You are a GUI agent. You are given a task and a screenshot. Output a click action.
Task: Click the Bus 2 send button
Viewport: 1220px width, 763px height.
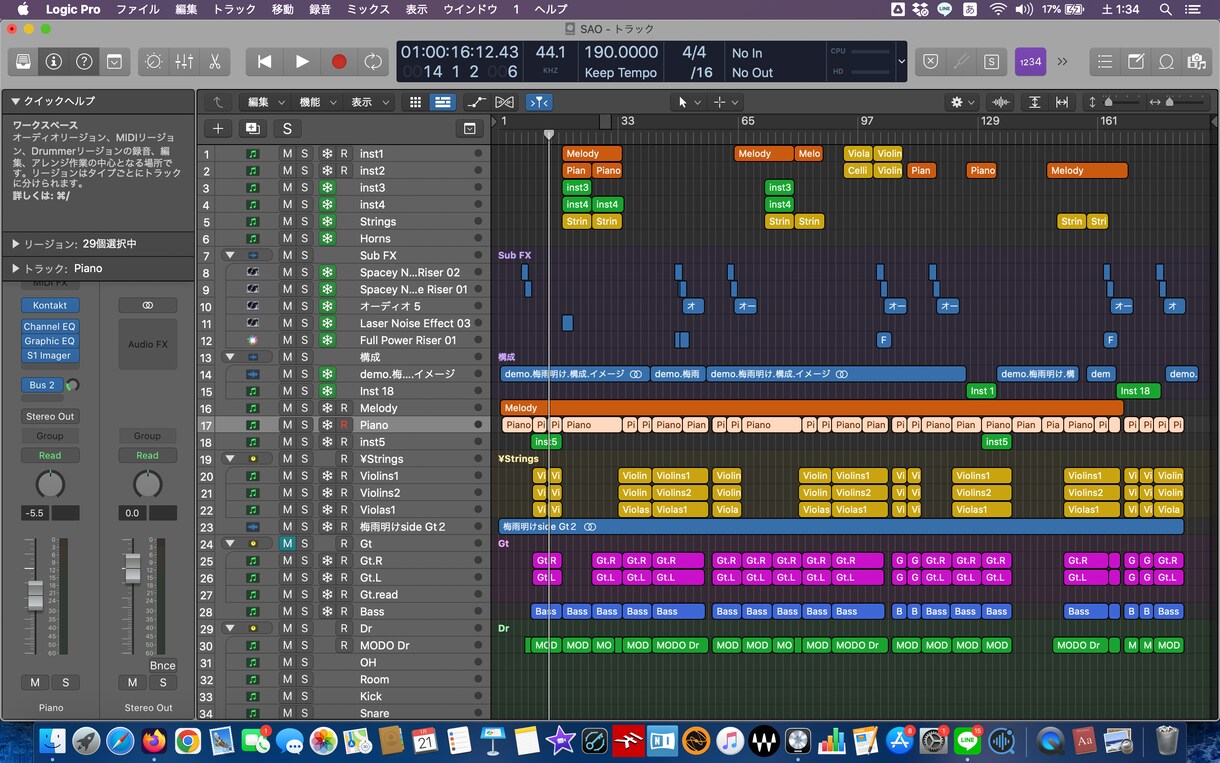click(43, 385)
